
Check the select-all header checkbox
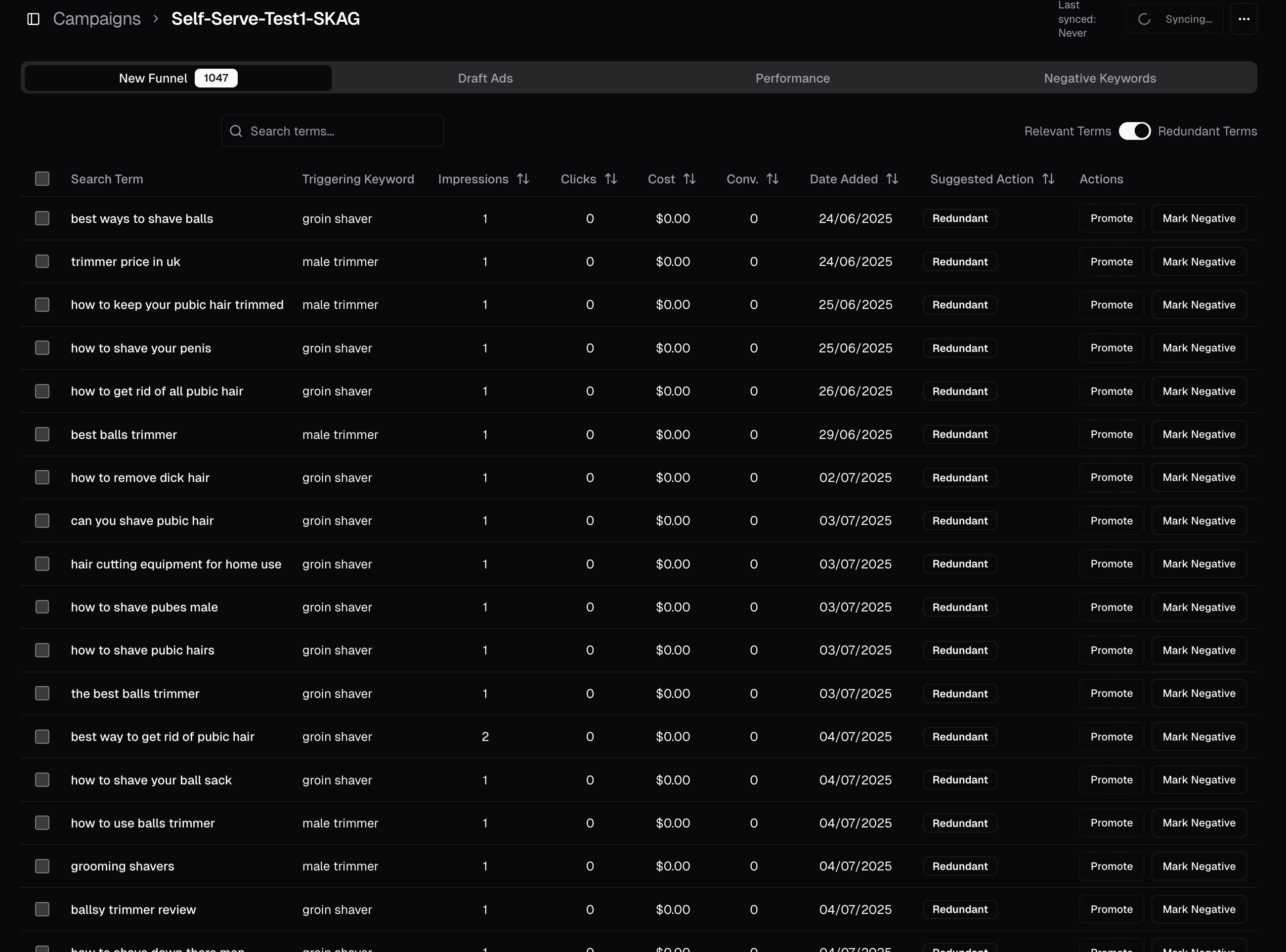(x=42, y=178)
